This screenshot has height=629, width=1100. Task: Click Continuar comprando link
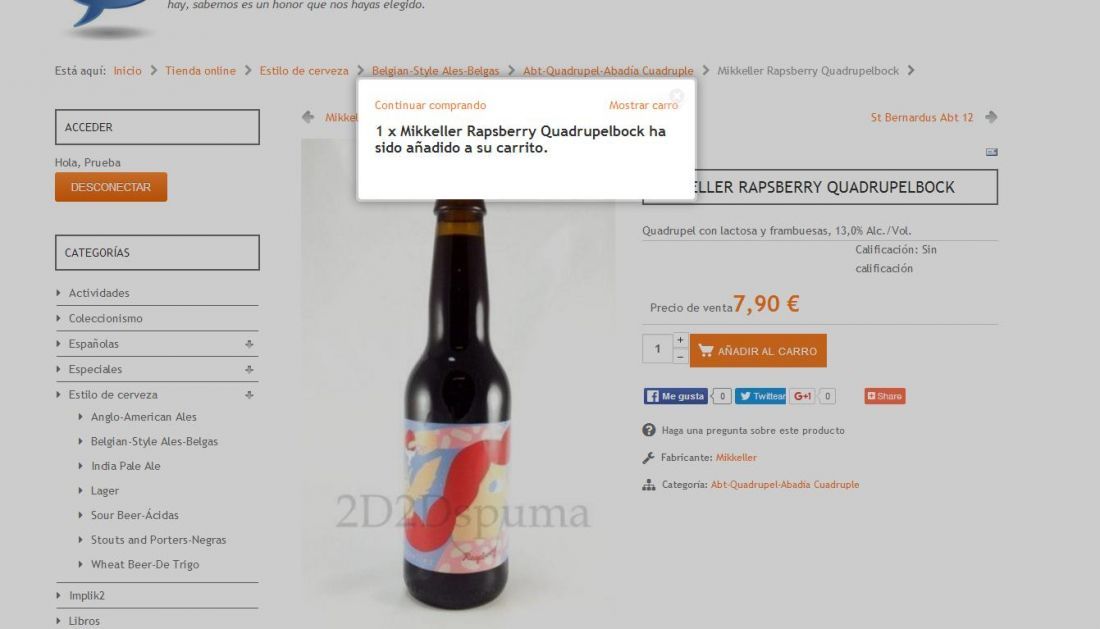(x=430, y=105)
